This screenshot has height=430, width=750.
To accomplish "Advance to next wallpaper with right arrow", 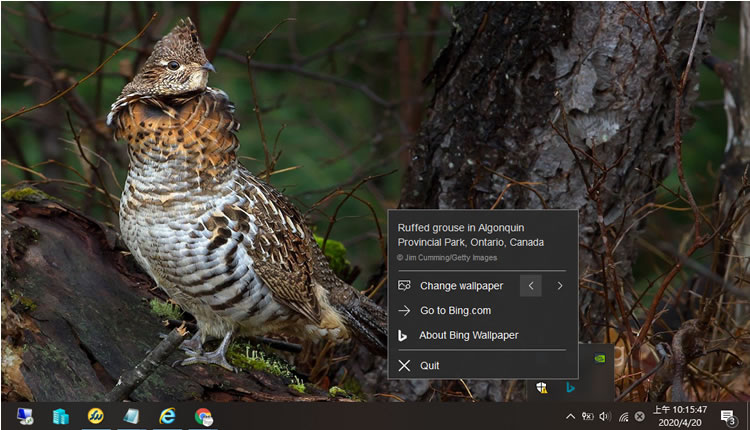I will point(560,286).
